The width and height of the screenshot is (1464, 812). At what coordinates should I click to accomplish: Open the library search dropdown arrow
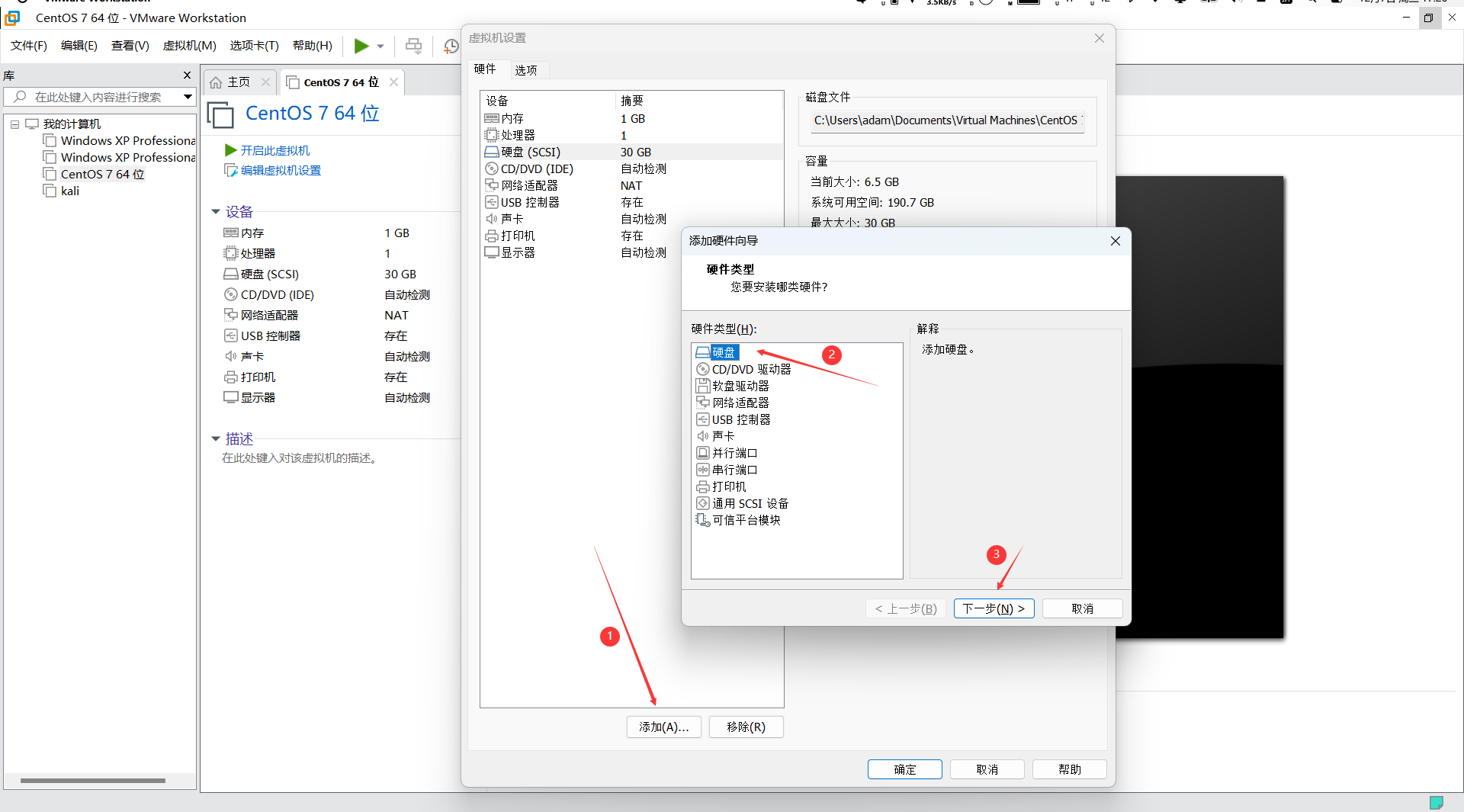pos(188,97)
